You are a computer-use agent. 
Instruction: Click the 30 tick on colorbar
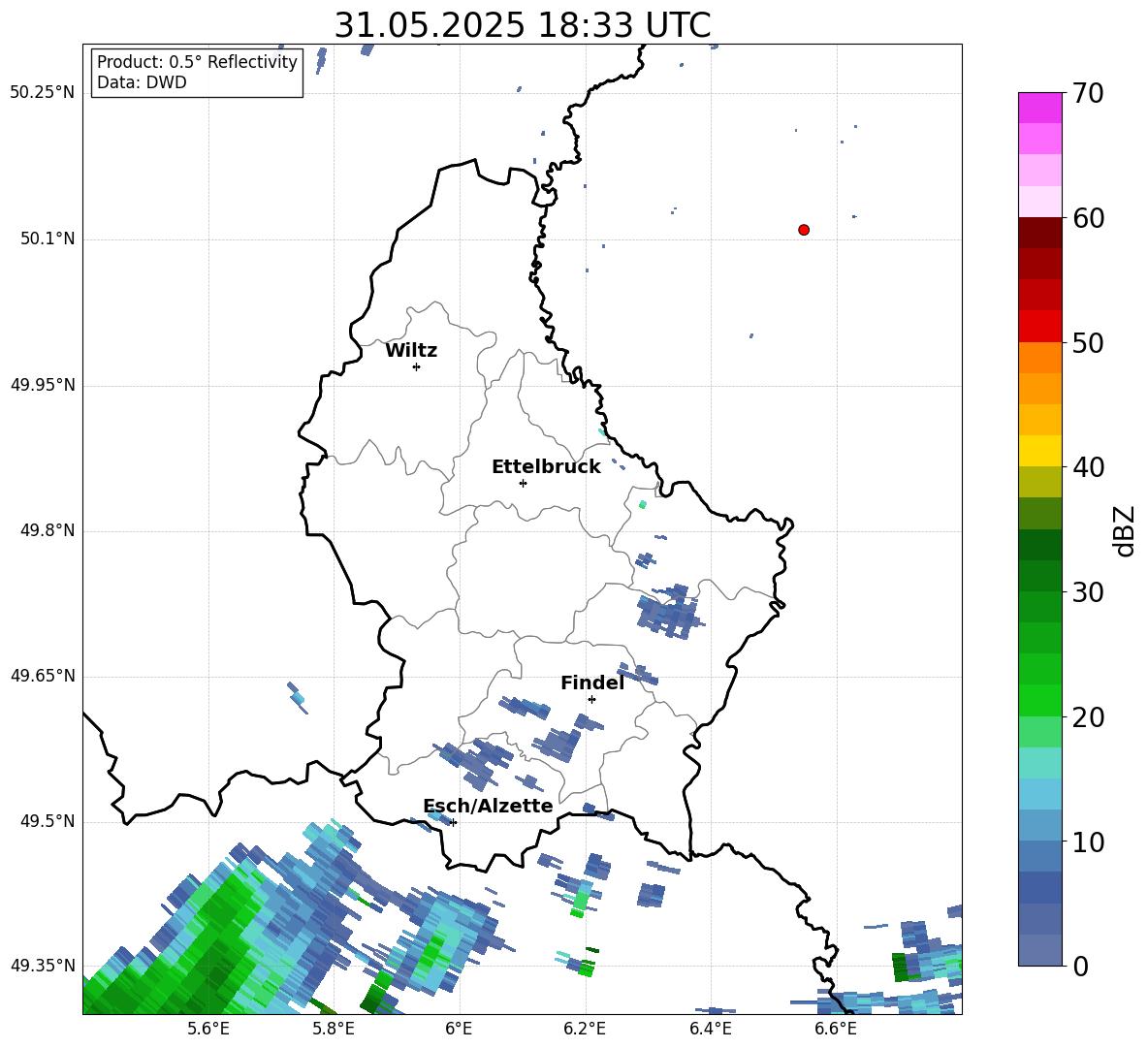tap(1088, 592)
